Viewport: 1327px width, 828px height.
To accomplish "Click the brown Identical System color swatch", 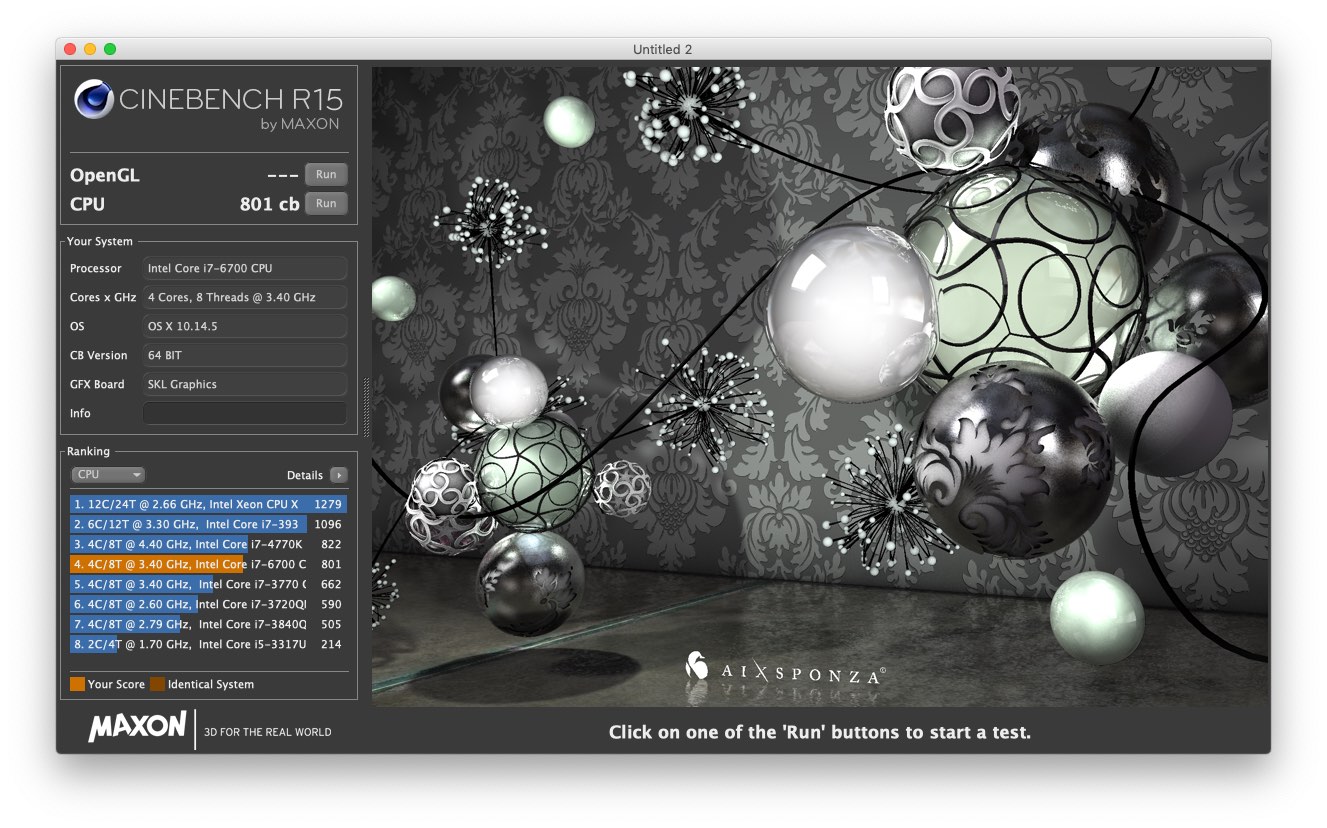I will pyautogui.click(x=157, y=684).
